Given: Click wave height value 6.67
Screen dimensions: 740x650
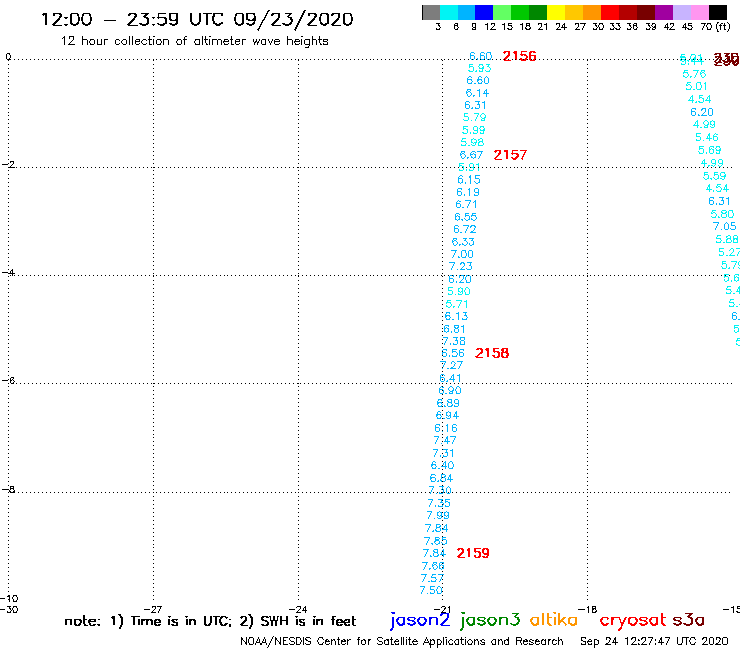Looking at the screenshot, I should 471,155.
